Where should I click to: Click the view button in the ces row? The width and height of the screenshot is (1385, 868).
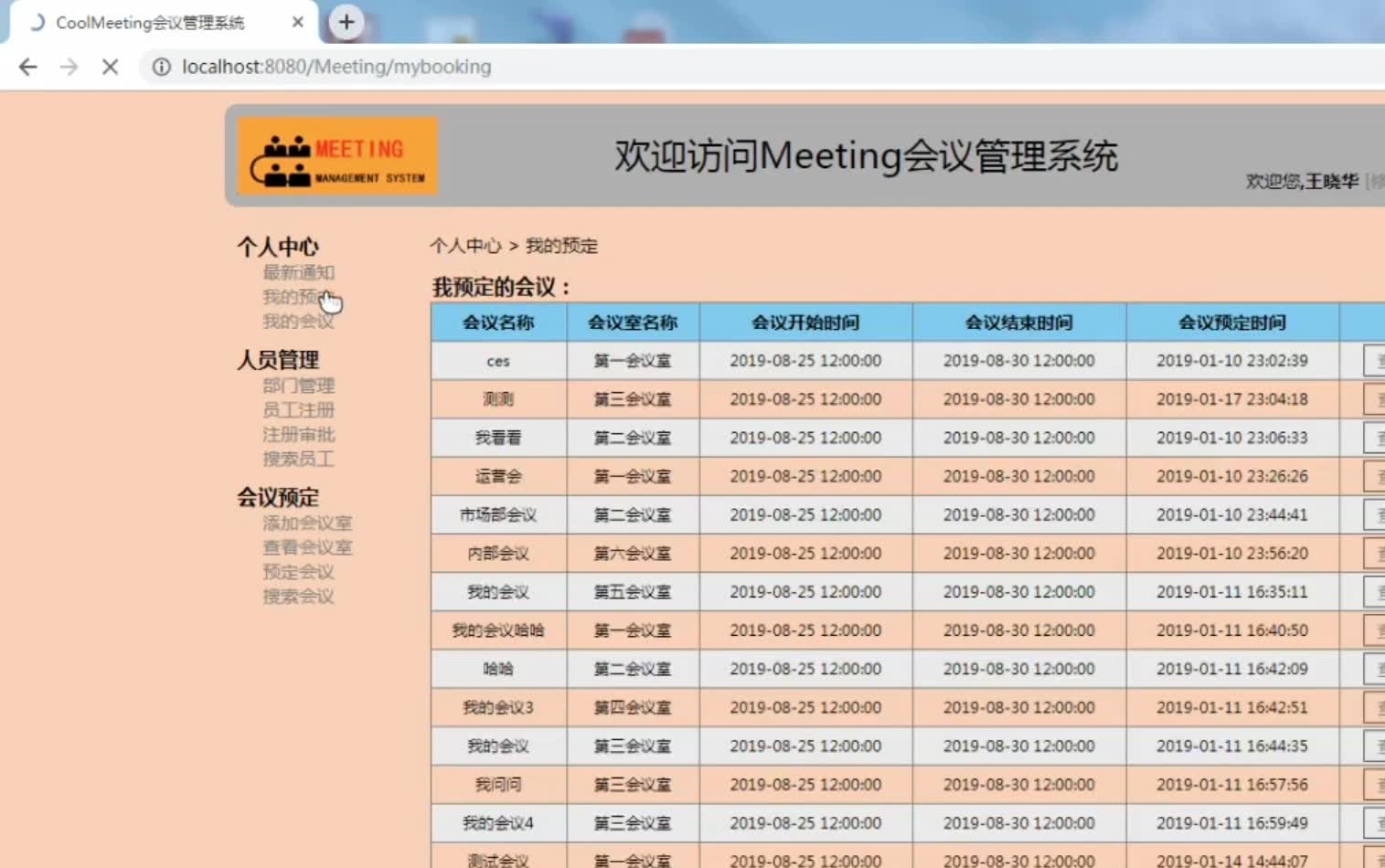[x=1374, y=361]
